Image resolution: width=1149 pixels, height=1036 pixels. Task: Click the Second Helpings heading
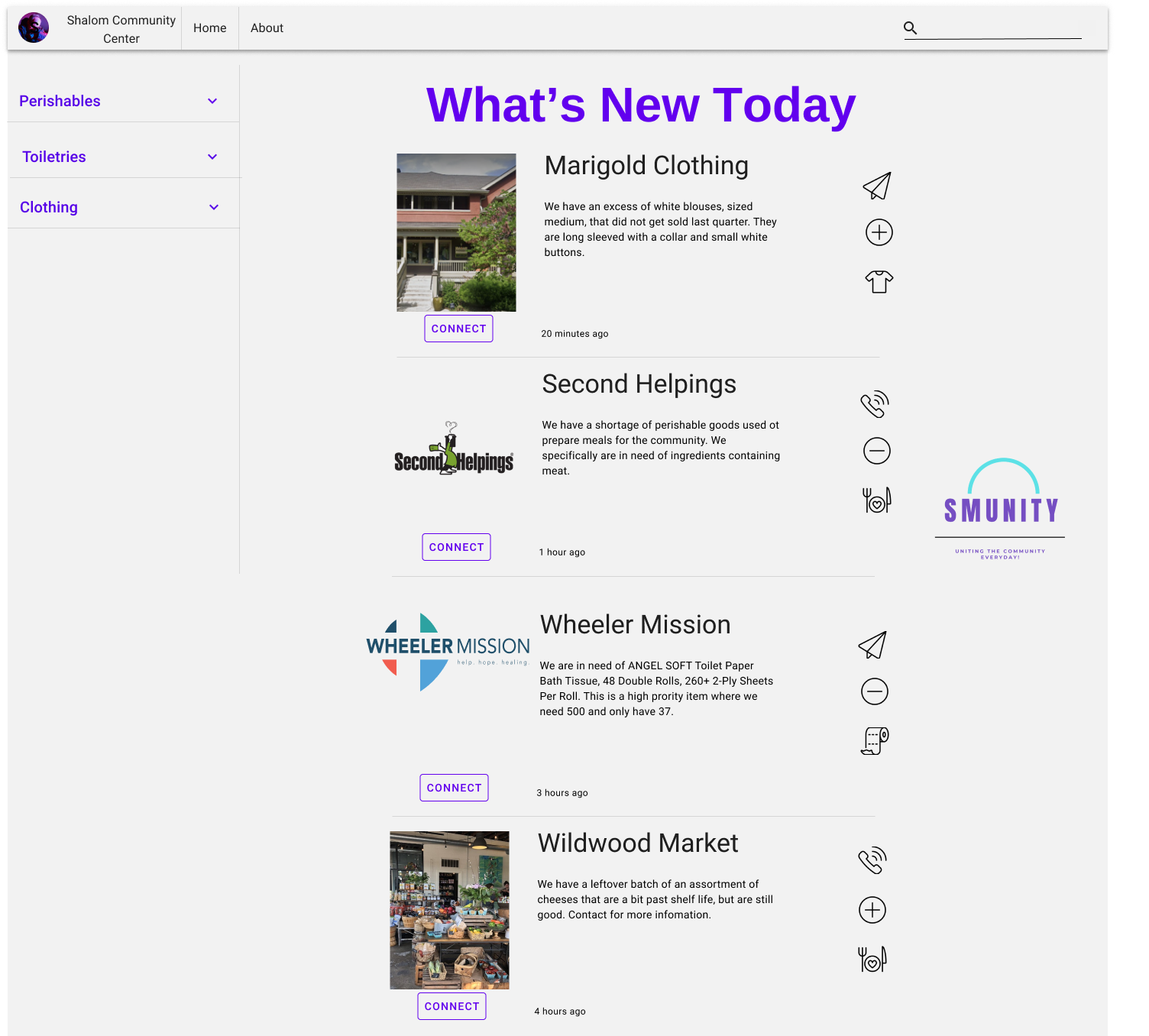639,384
